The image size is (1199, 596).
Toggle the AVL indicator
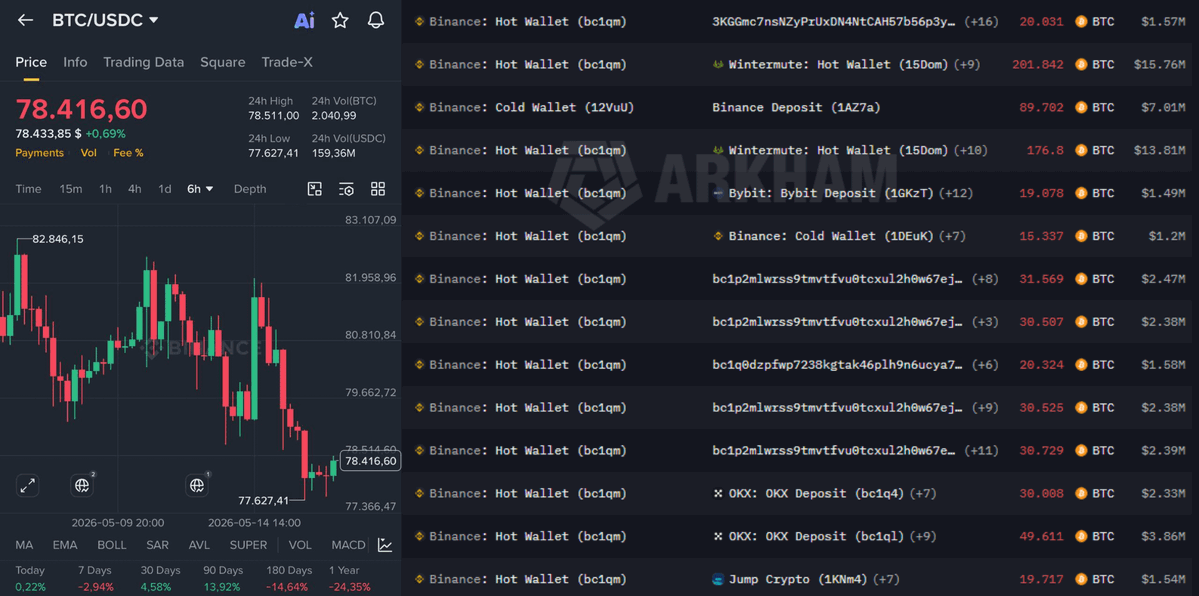200,545
